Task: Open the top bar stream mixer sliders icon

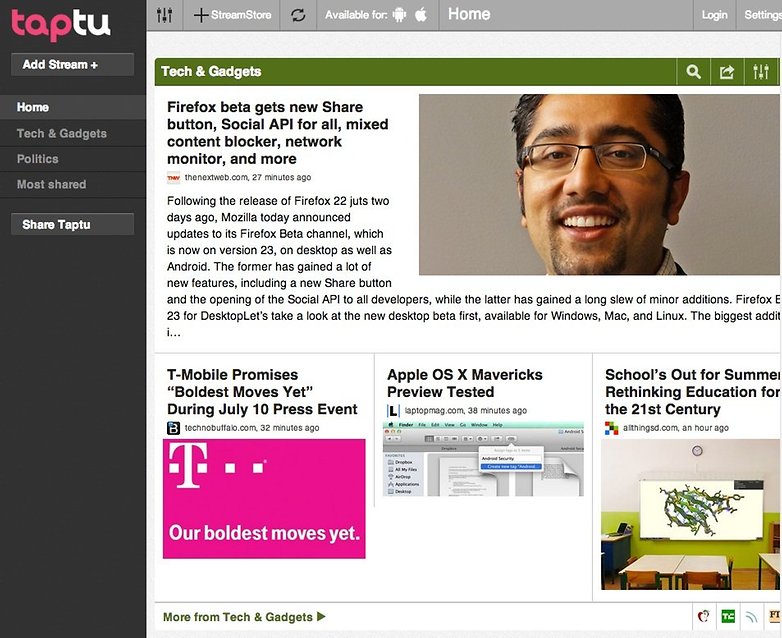Action: click(x=165, y=15)
